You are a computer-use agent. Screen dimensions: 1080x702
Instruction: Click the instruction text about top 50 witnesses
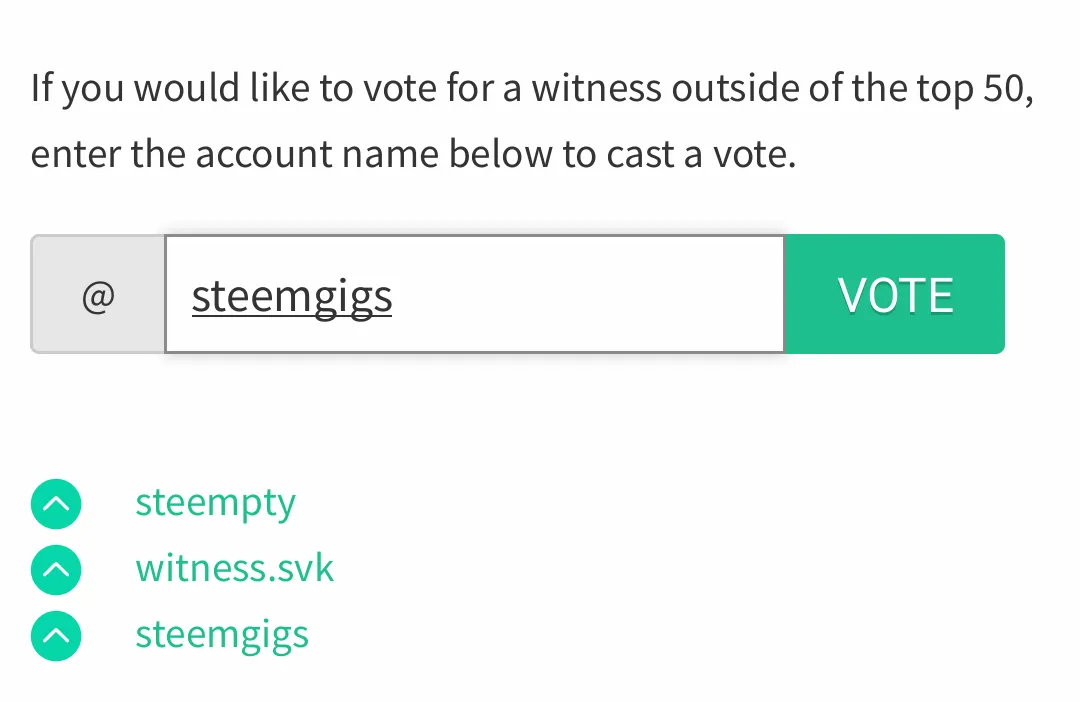(x=532, y=121)
